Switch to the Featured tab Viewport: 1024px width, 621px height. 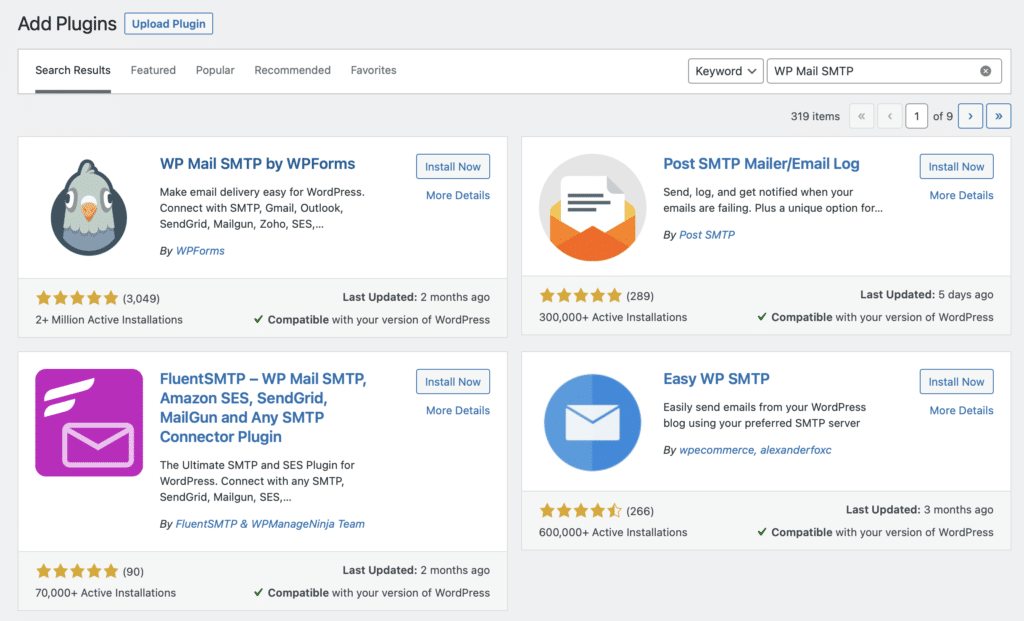[x=153, y=70]
